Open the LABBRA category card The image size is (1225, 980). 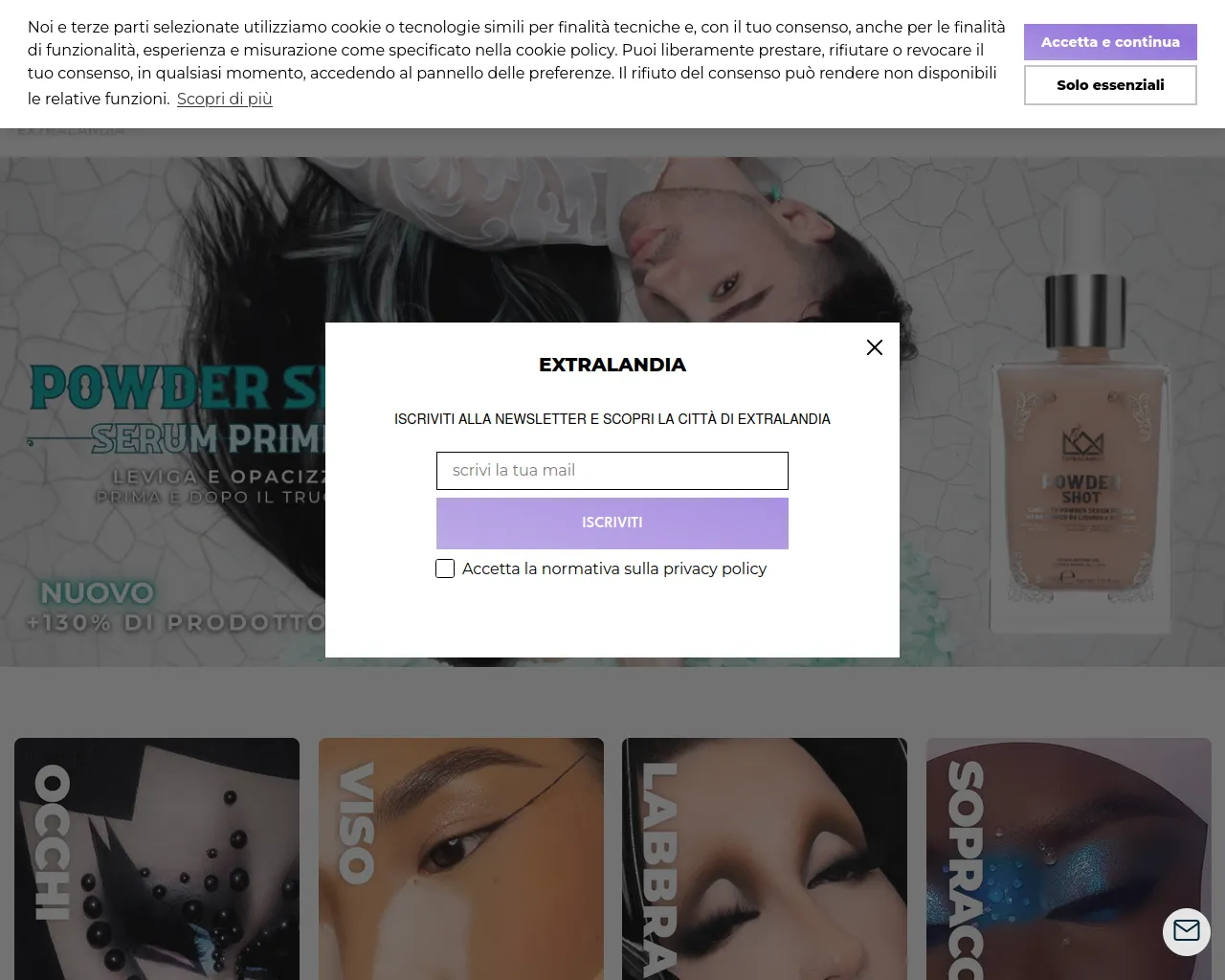(x=765, y=858)
